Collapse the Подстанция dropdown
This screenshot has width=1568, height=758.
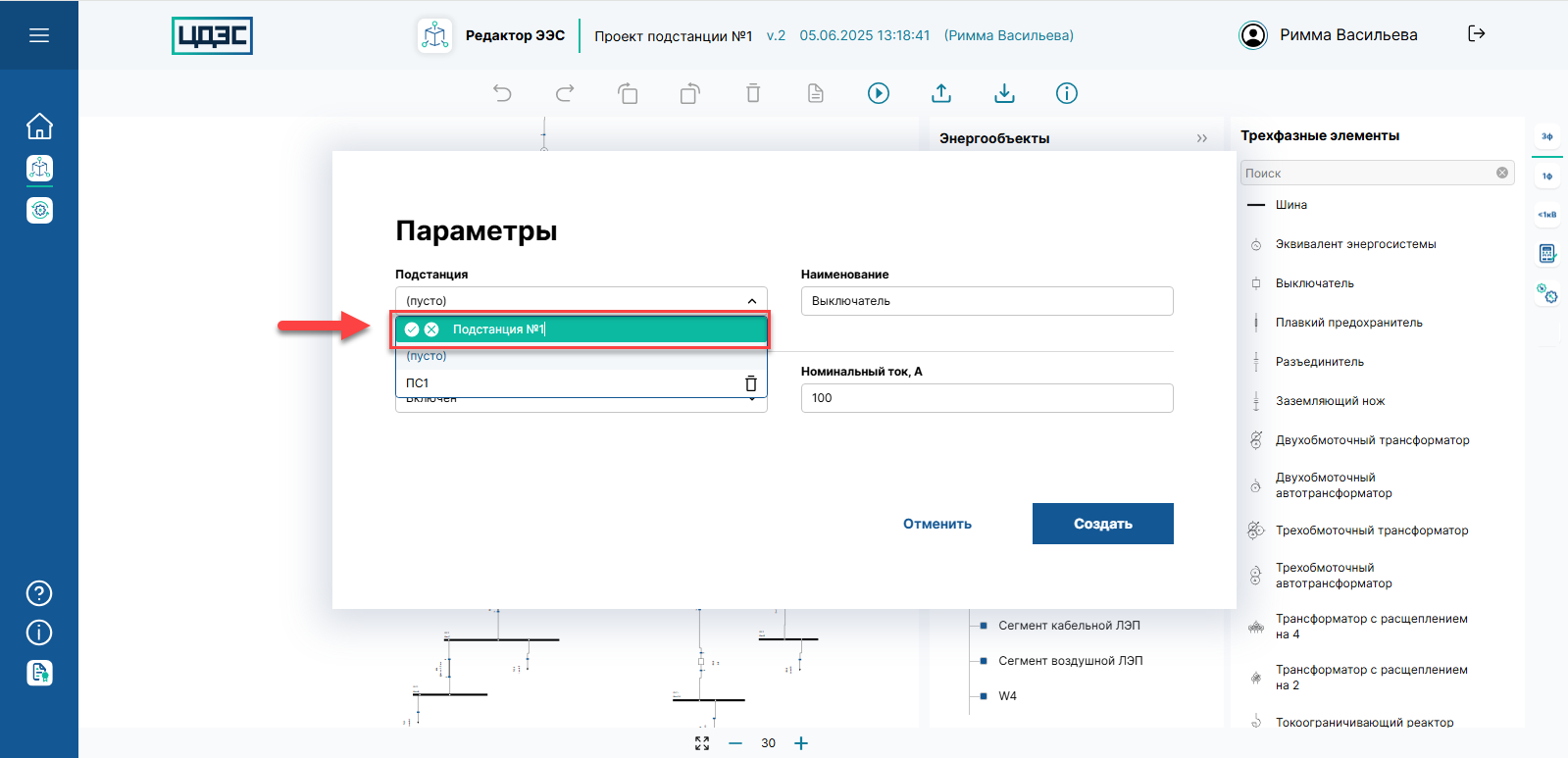coord(751,301)
